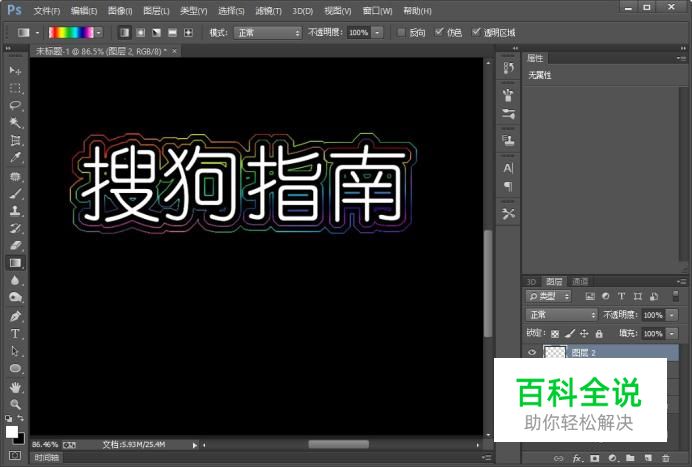The image size is (692, 467).
Task: Create a new layer group folder
Action: click(x=630, y=458)
